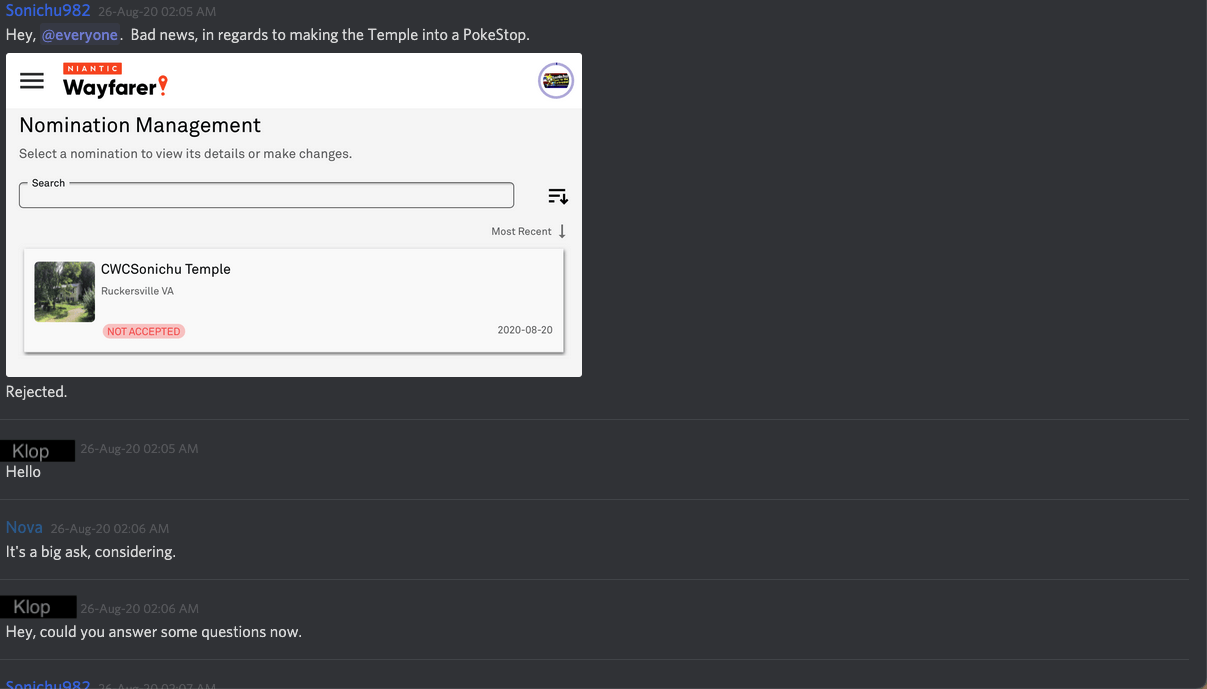
Task: Open Sonichu982's profile from first message
Action: 48,11
